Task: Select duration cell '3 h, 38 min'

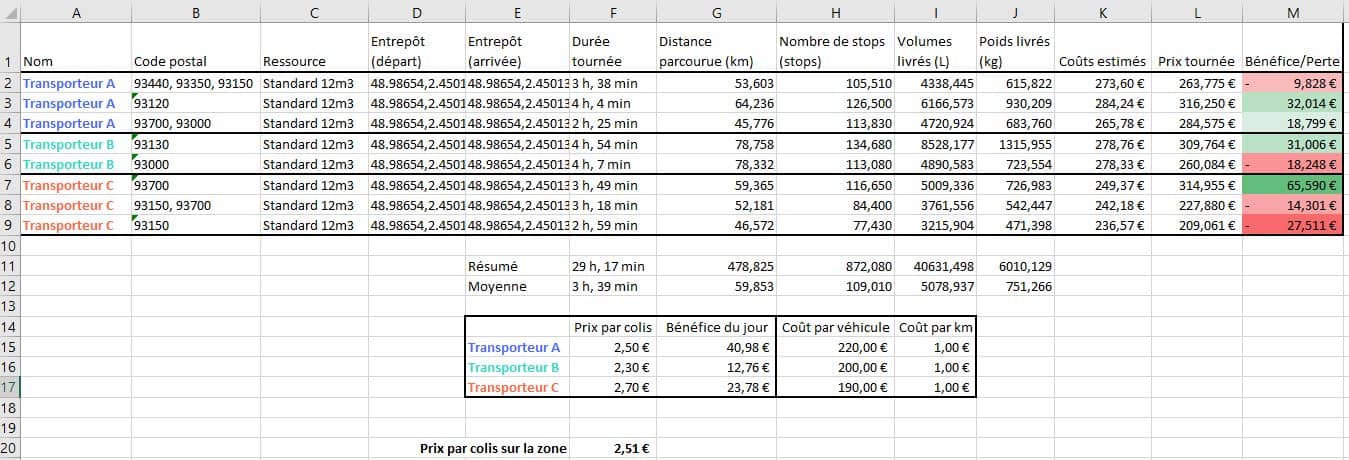Action: click(612, 84)
